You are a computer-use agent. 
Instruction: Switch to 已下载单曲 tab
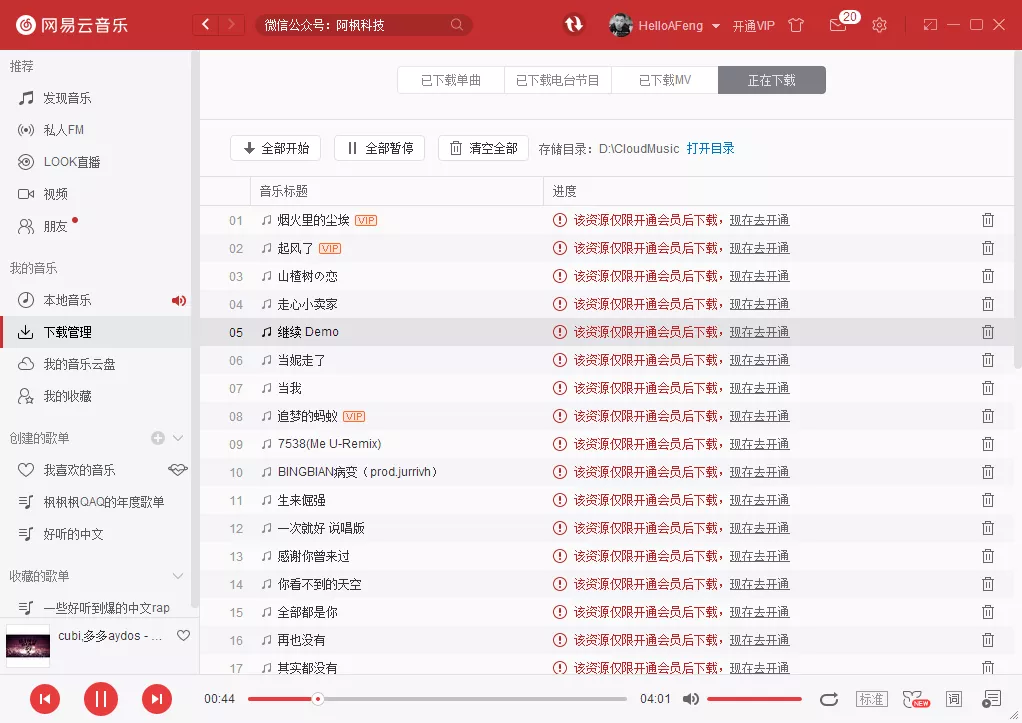[x=451, y=80]
